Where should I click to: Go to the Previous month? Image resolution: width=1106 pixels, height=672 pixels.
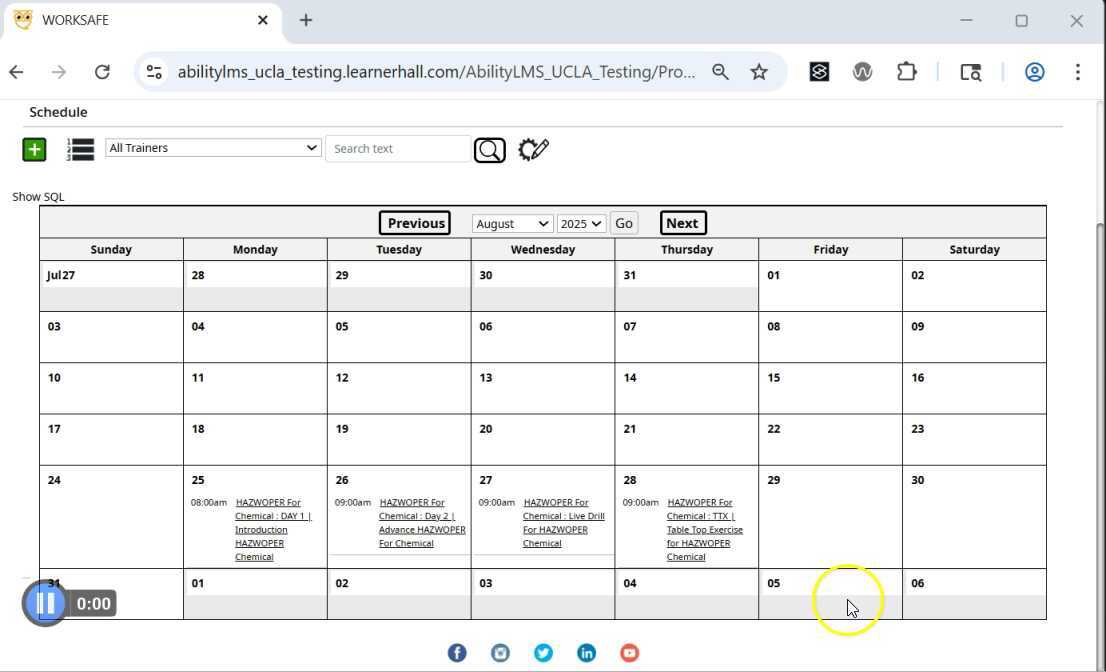tap(415, 223)
